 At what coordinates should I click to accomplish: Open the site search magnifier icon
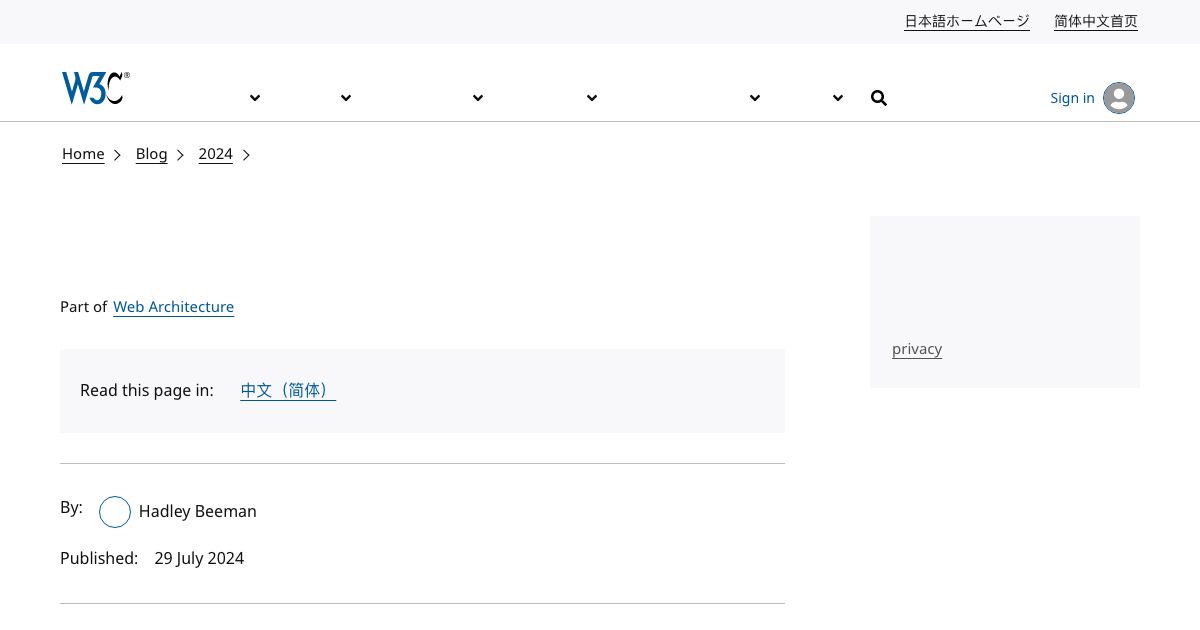pyautogui.click(x=879, y=97)
